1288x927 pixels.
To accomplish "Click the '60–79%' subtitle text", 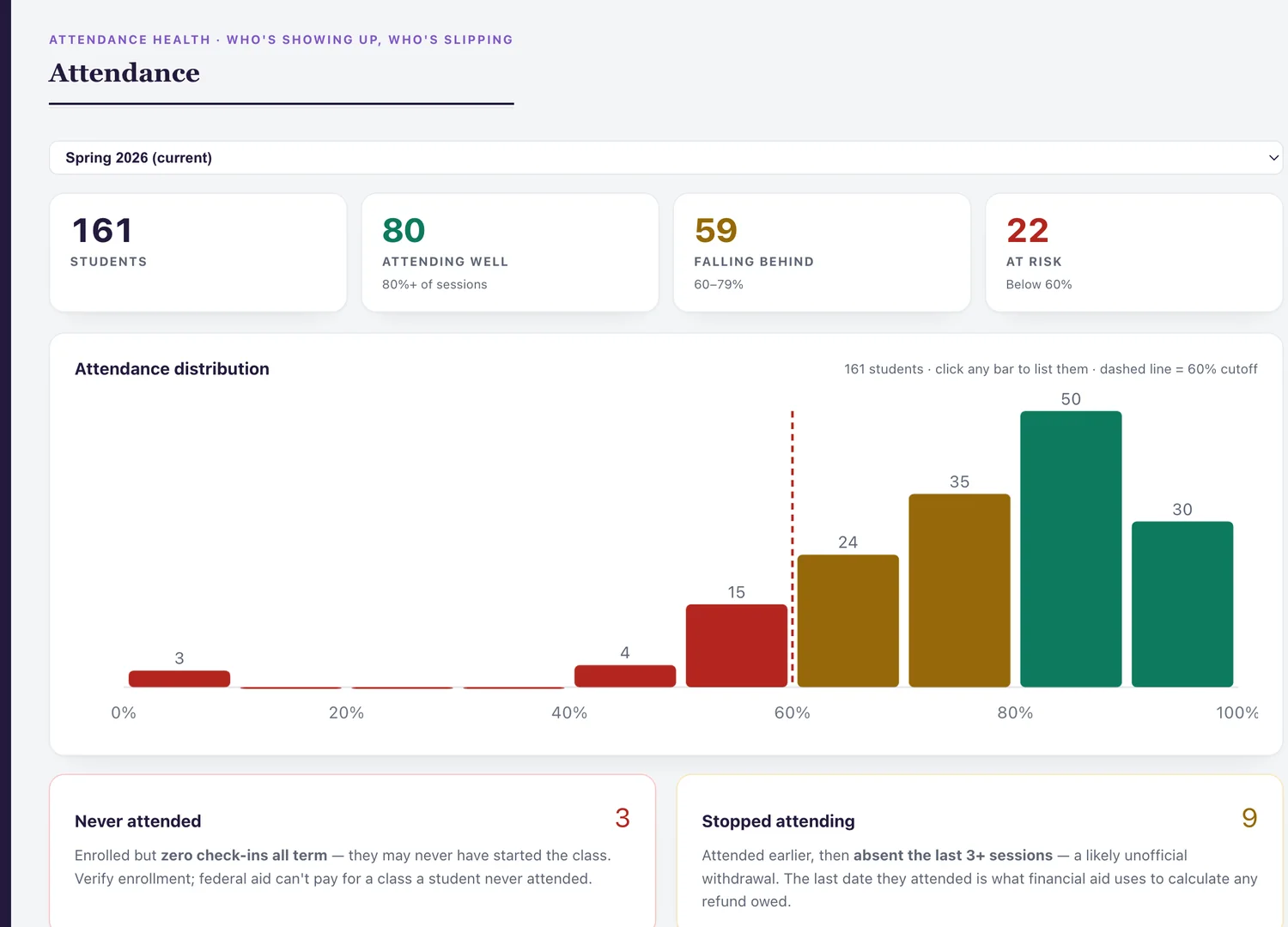I will [719, 284].
